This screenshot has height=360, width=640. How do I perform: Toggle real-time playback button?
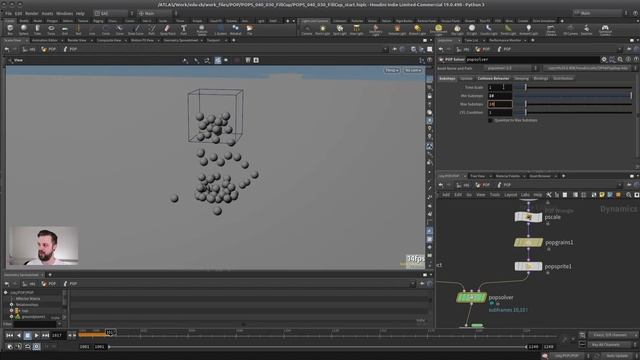pos(19,347)
